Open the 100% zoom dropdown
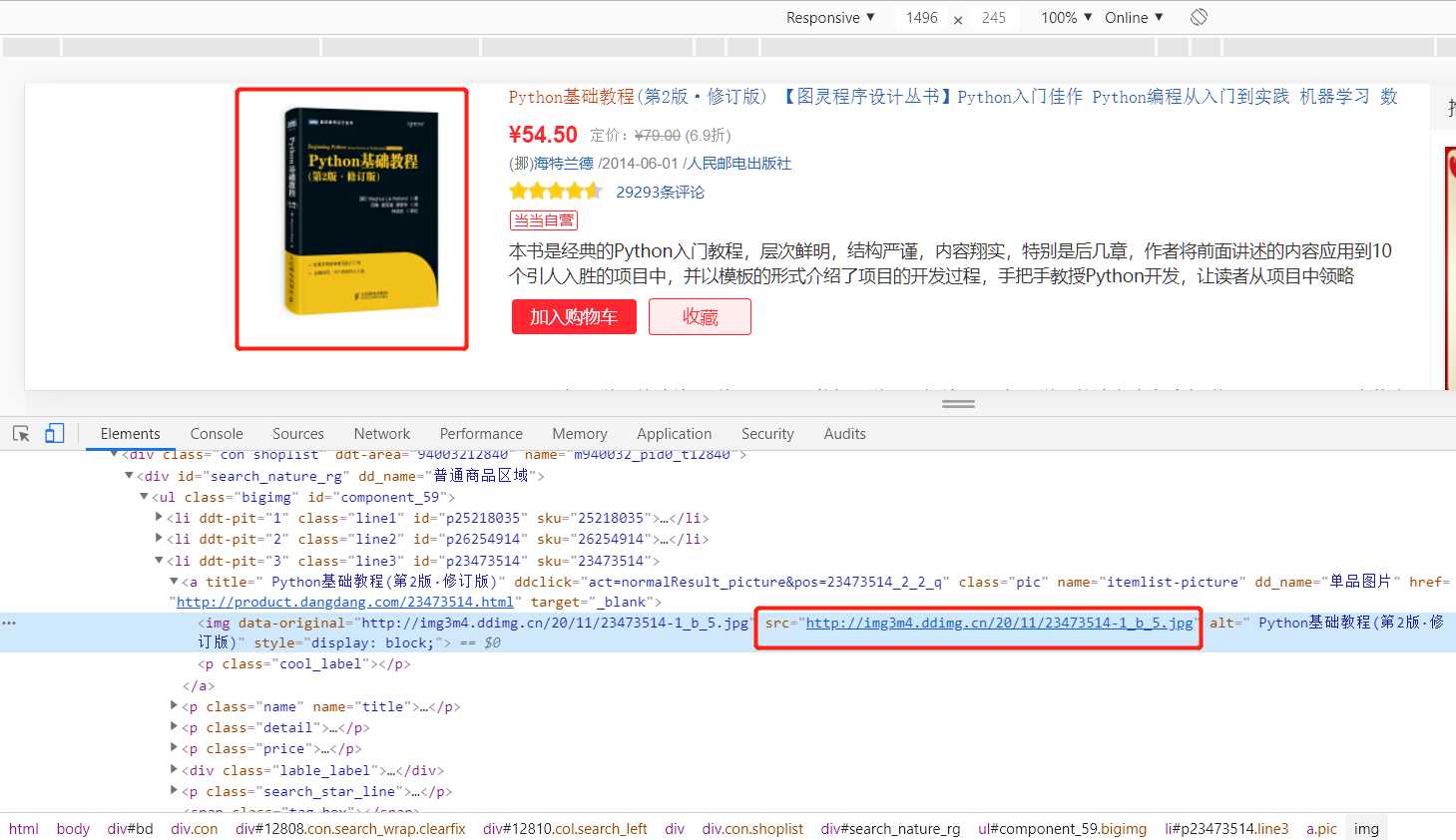 coord(1066,17)
